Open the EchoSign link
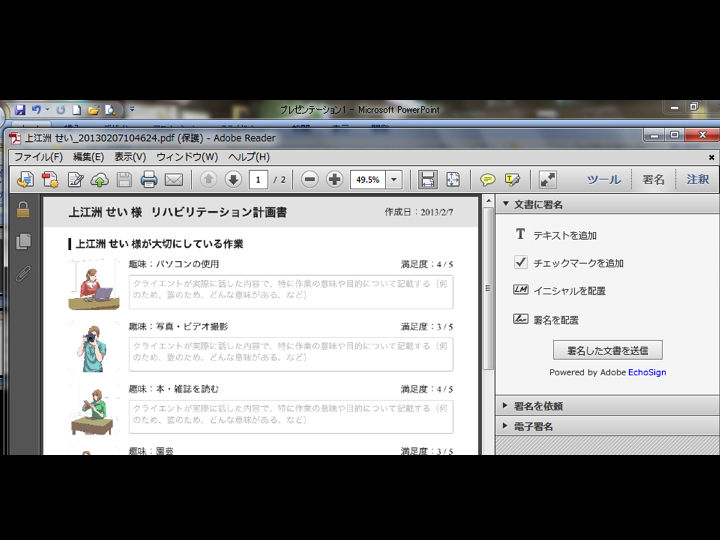The width and height of the screenshot is (720, 540). (x=647, y=372)
